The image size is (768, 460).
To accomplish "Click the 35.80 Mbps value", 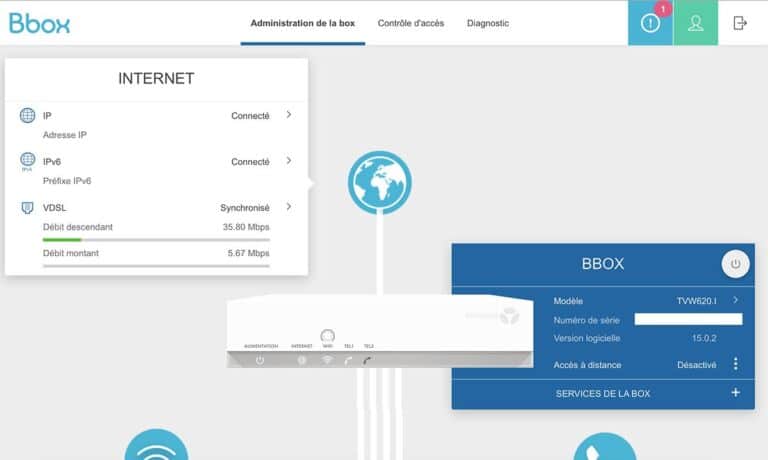I will click(246, 227).
